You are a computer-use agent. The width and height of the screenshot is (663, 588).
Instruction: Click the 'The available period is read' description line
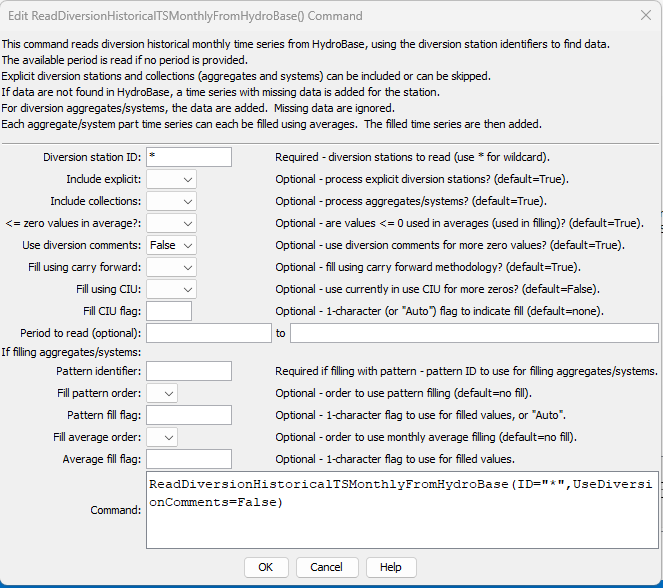tap(125, 60)
